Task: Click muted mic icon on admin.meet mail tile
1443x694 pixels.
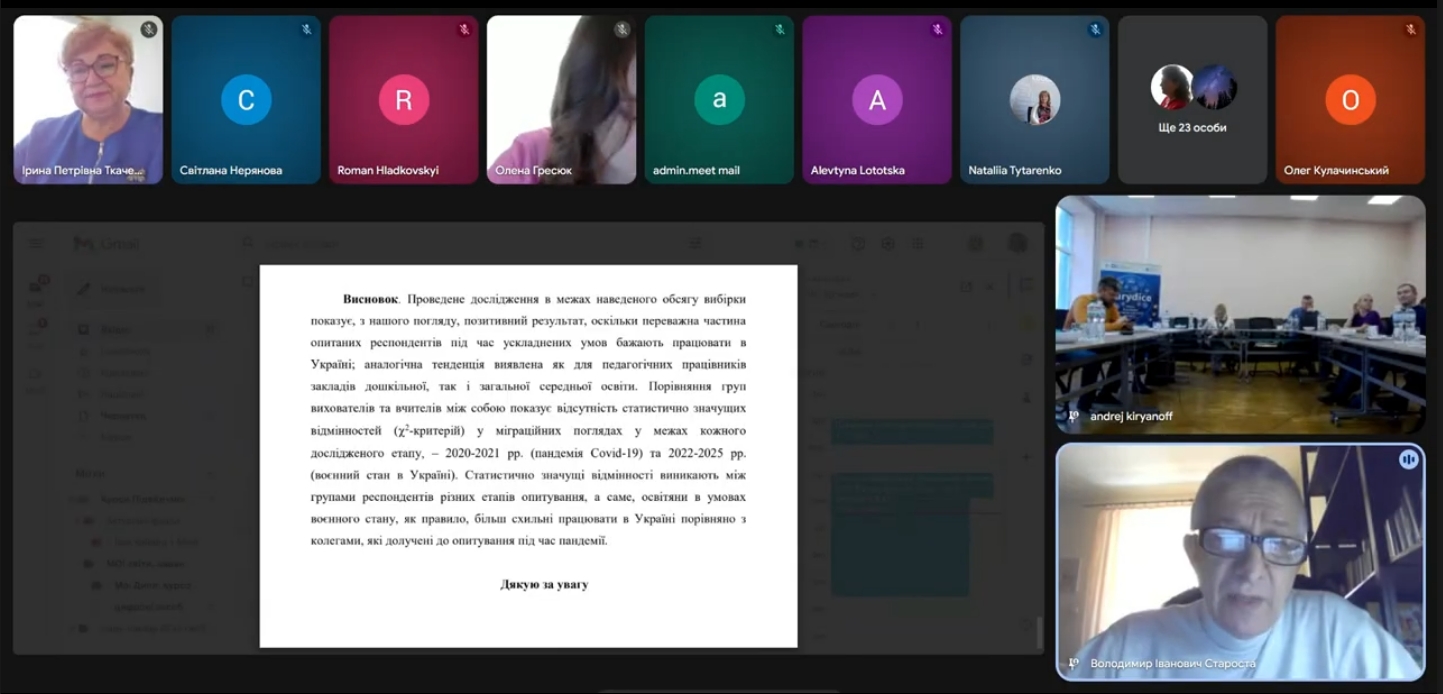Action: tap(779, 30)
